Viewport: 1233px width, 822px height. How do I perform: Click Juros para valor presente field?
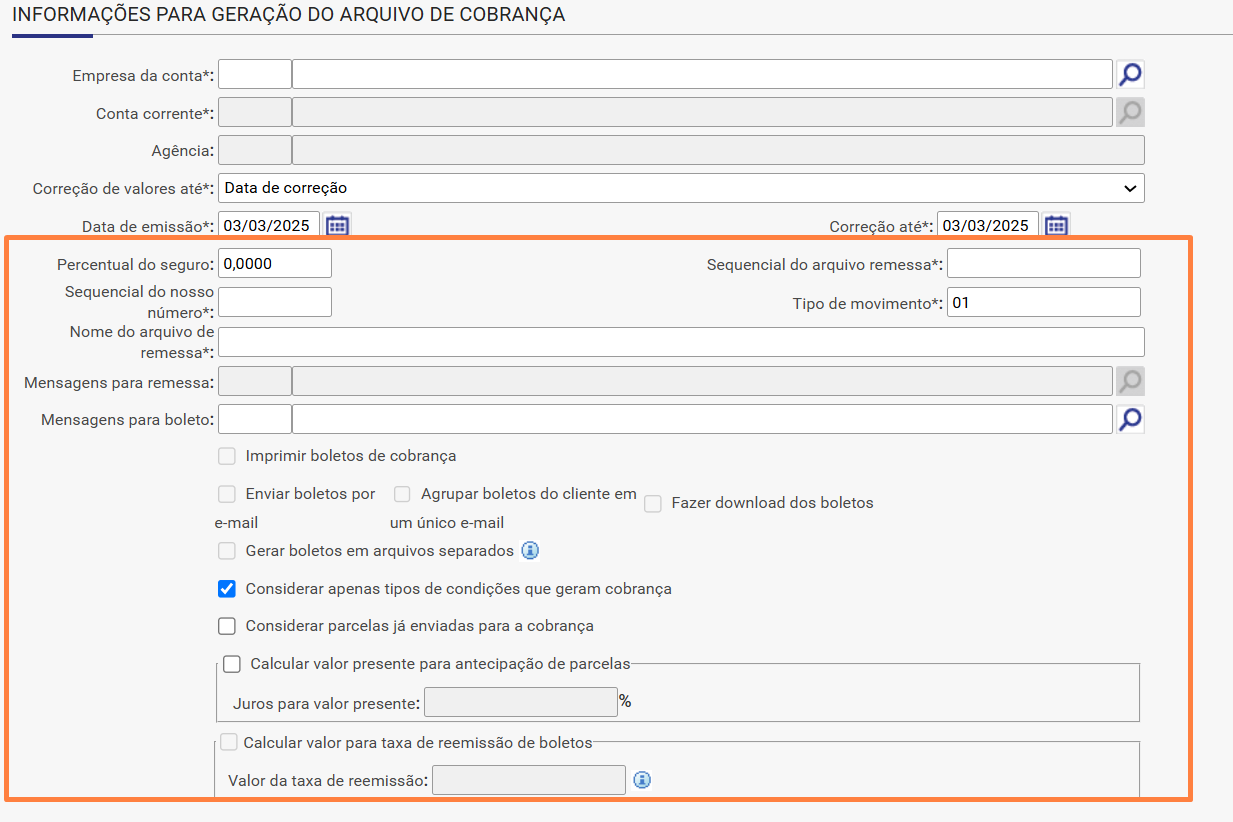521,702
